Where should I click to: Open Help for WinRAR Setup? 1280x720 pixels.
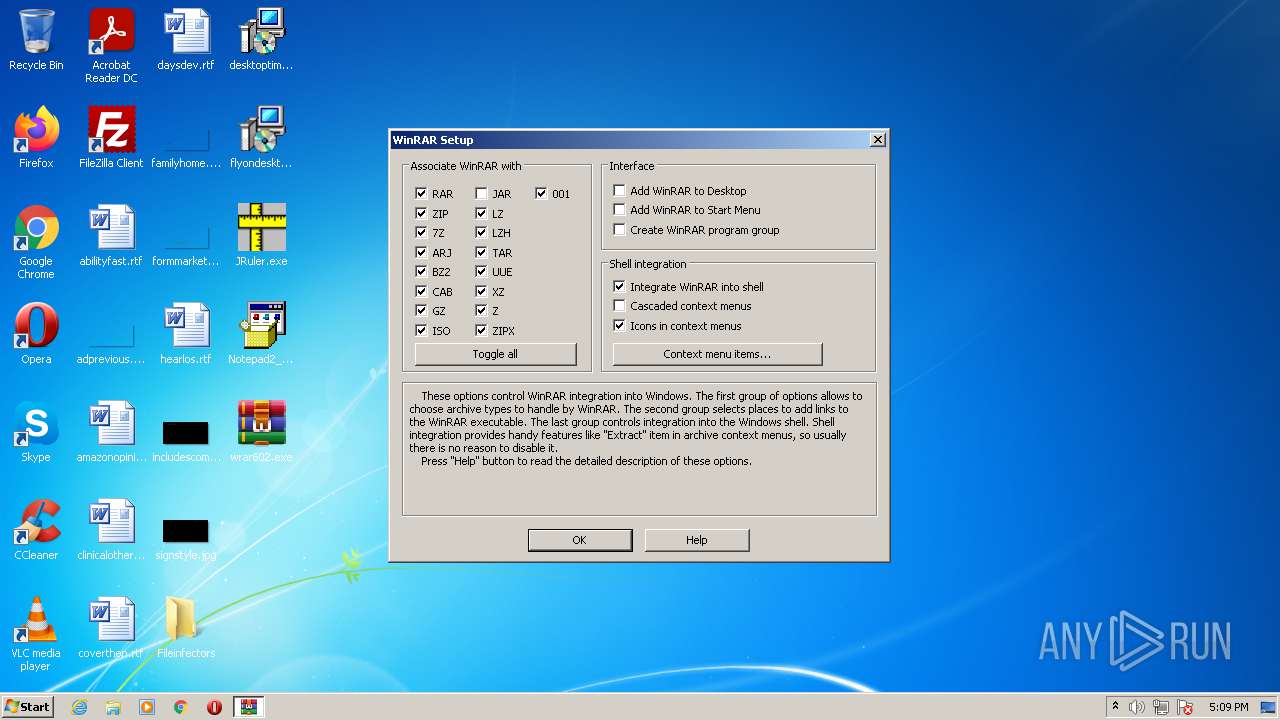[x=696, y=540]
